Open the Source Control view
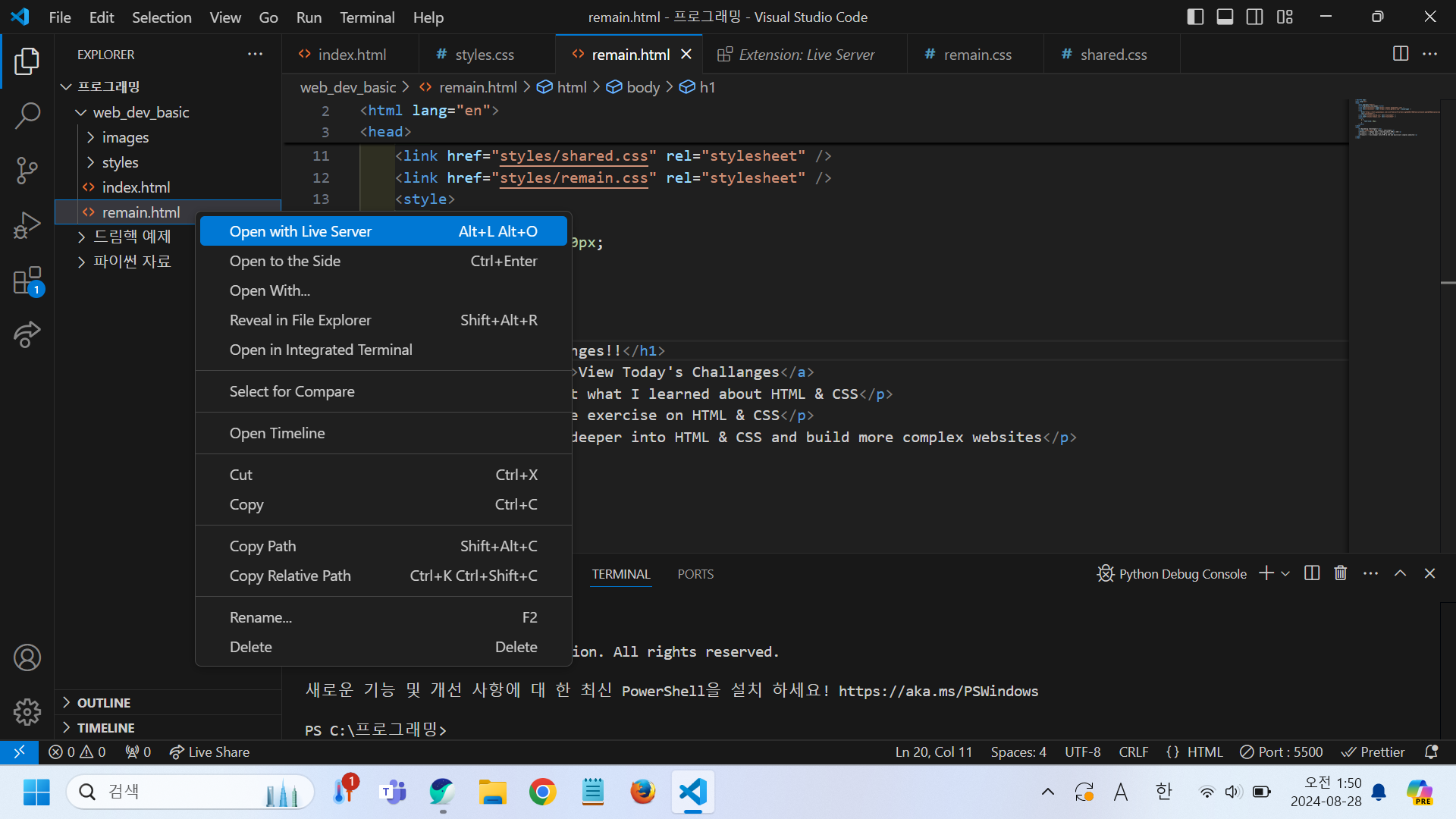The height and width of the screenshot is (819, 1456). (x=27, y=171)
